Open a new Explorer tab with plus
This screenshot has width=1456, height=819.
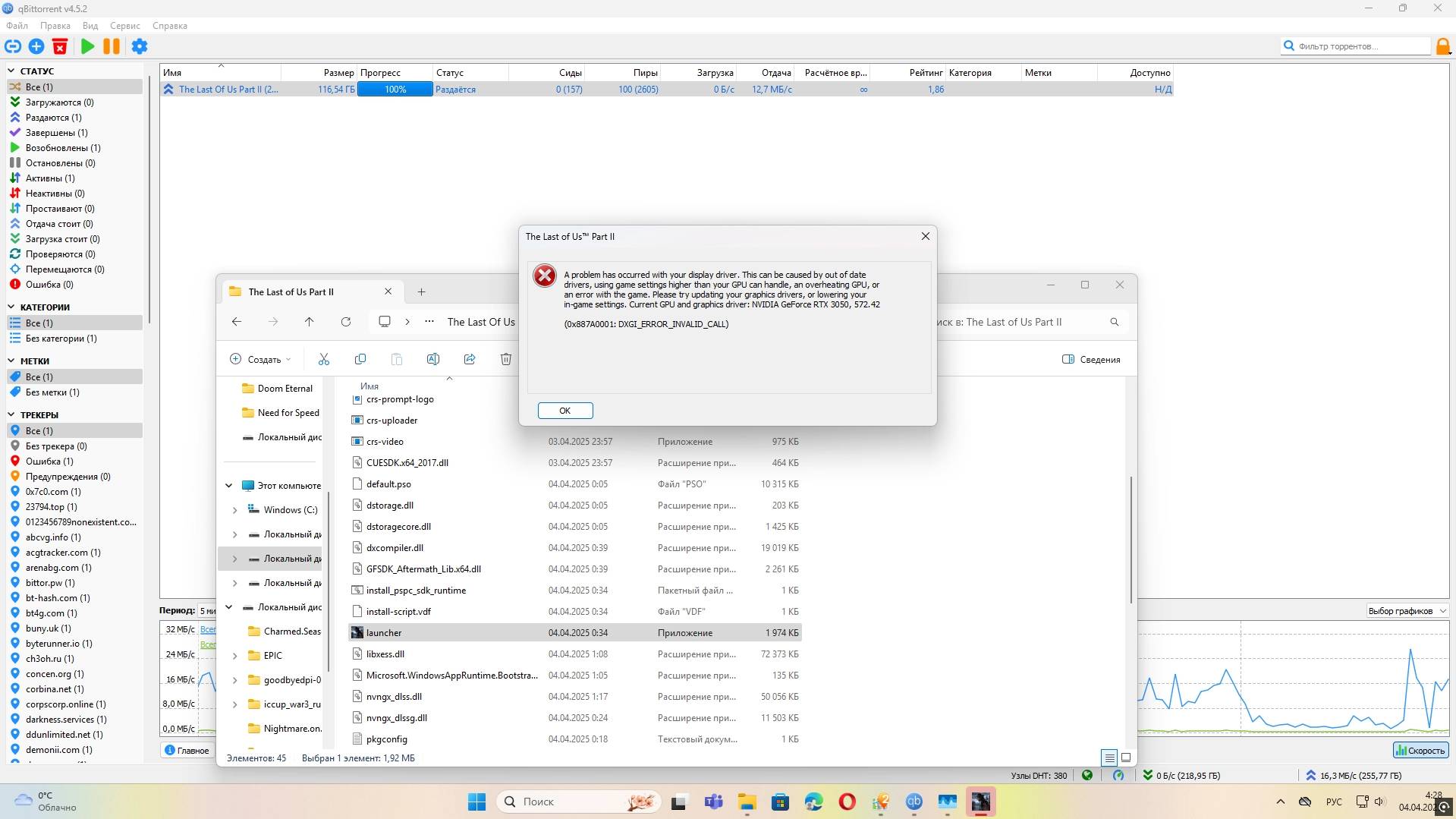[421, 291]
